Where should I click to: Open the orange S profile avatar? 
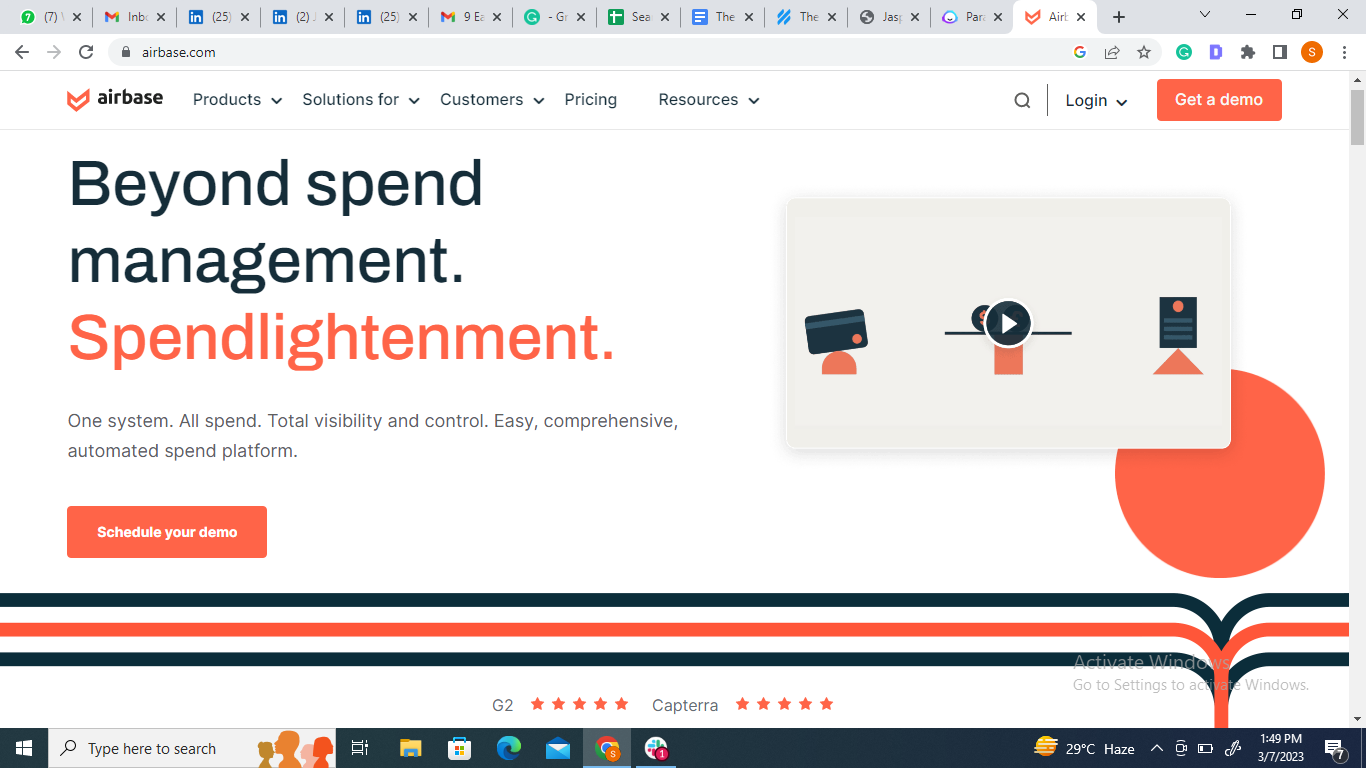[1312, 52]
